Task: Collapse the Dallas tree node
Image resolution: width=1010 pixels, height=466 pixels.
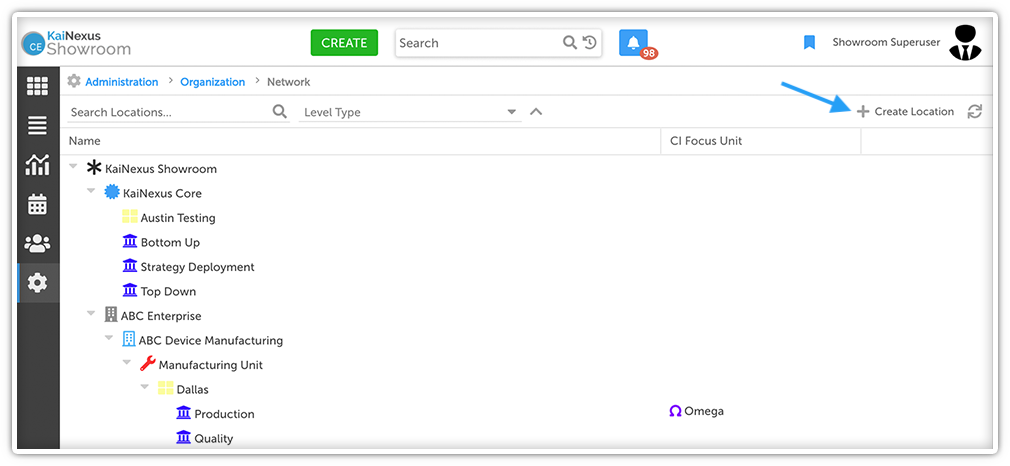Action: pyautogui.click(x=145, y=387)
